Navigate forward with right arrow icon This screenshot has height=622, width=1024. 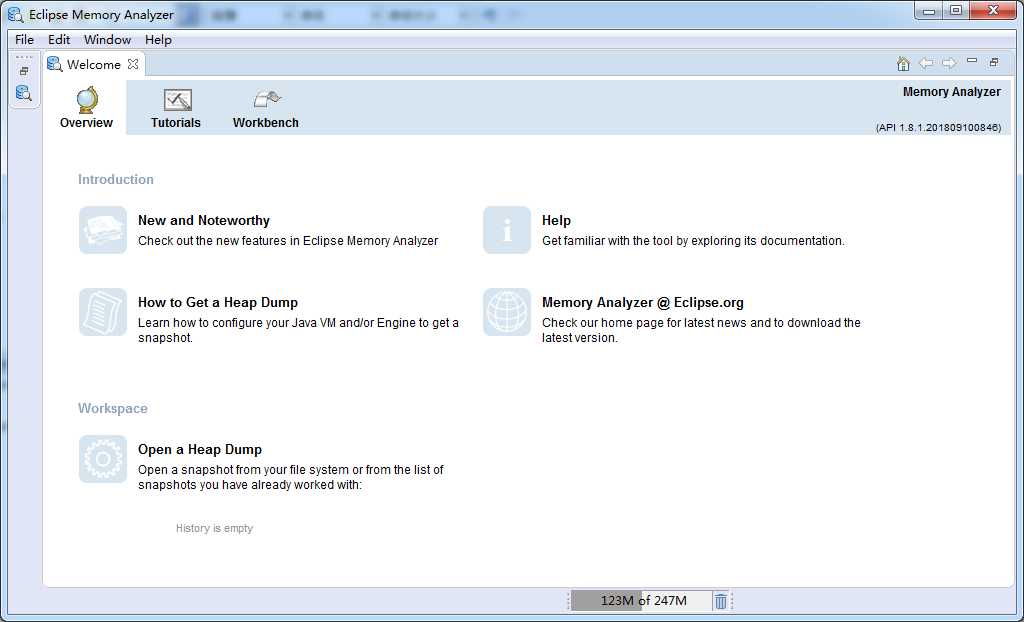click(x=949, y=63)
